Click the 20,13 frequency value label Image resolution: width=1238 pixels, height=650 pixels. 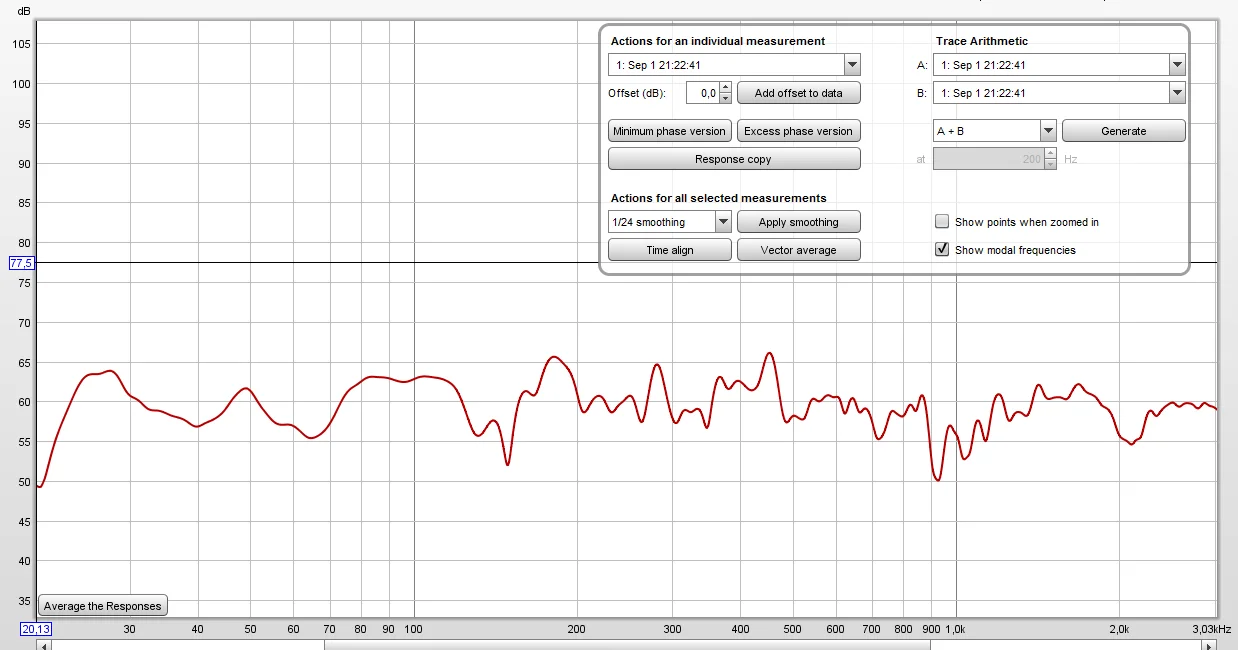click(36, 629)
